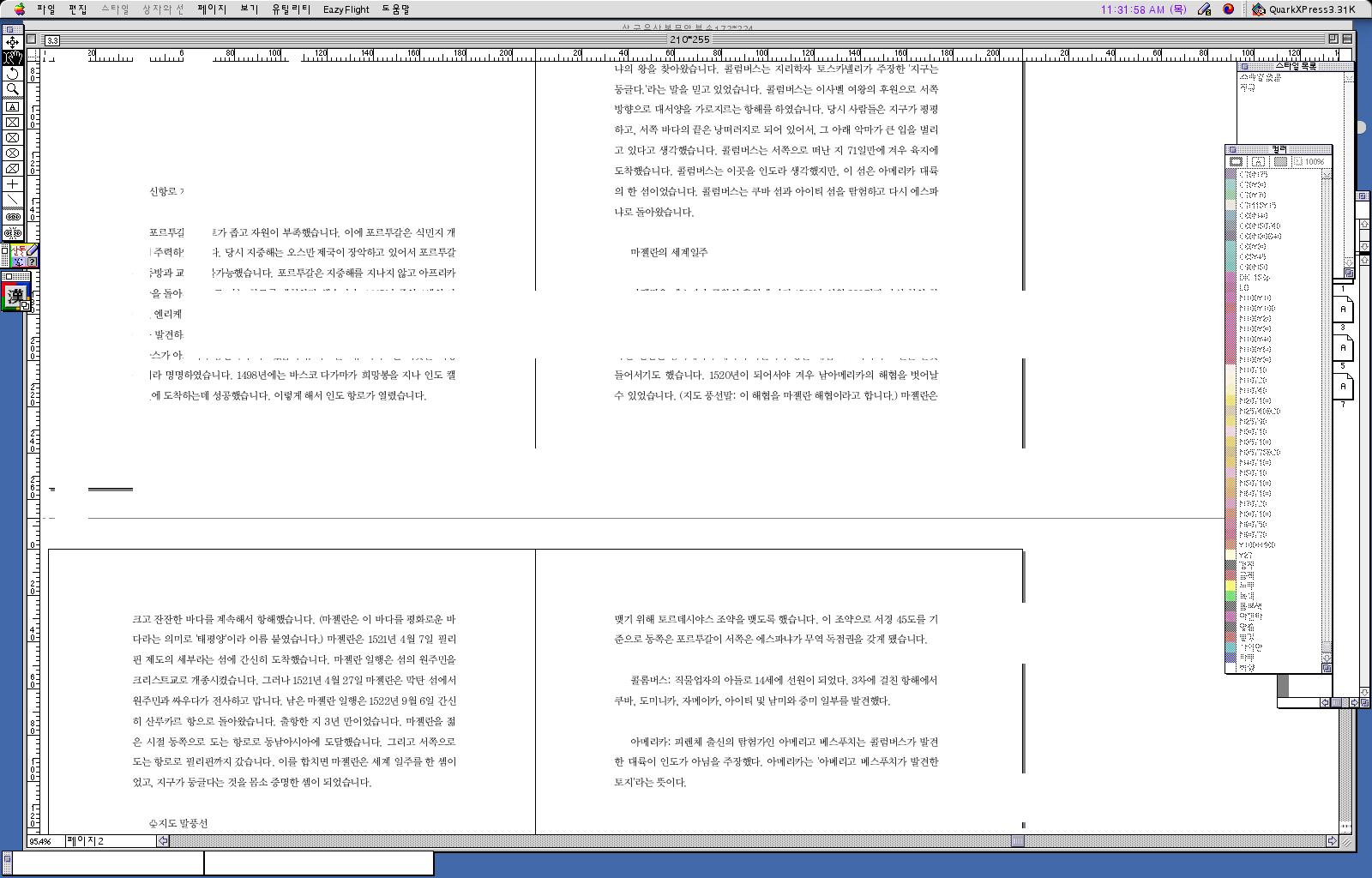Select the Oval Picture Box tool
The height and width of the screenshot is (878, 1372).
point(12,153)
